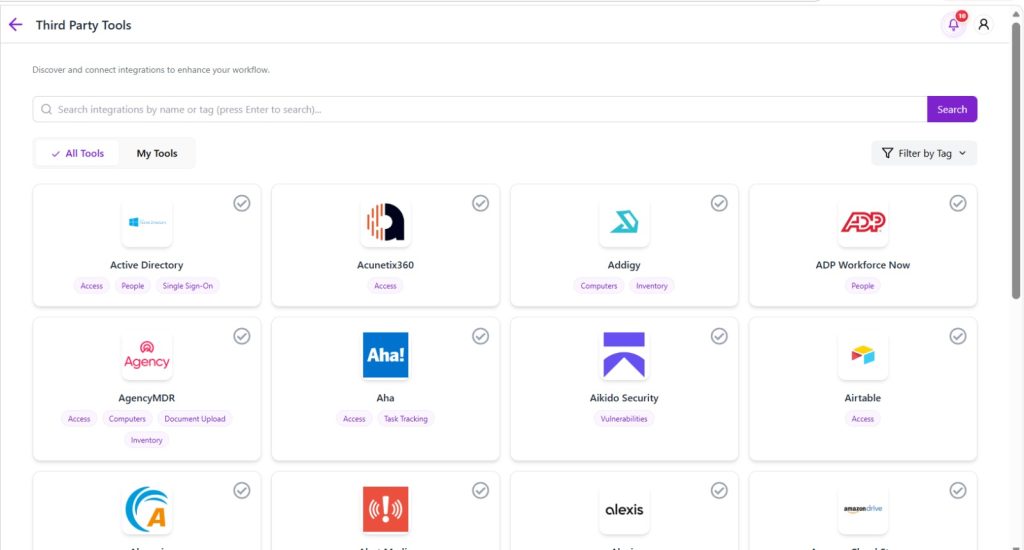Click the purple Search button

pyautogui.click(x=952, y=109)
